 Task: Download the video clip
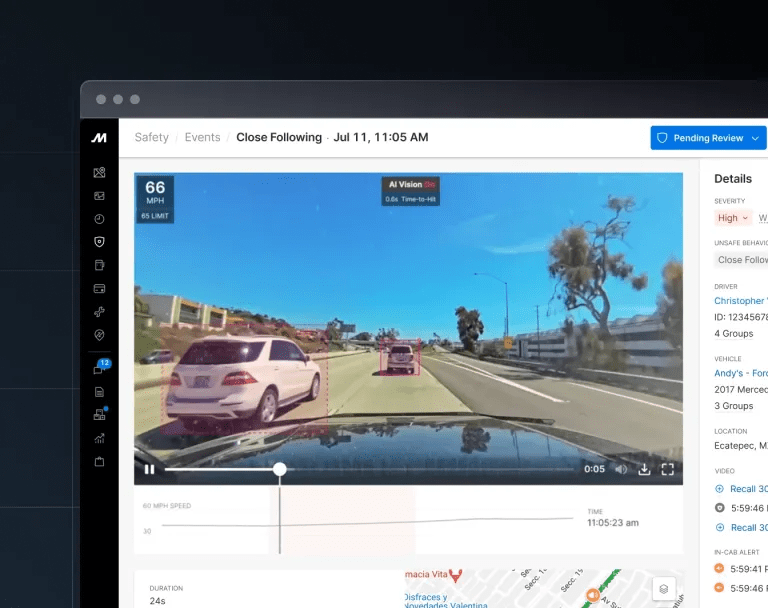coord(645,469)
